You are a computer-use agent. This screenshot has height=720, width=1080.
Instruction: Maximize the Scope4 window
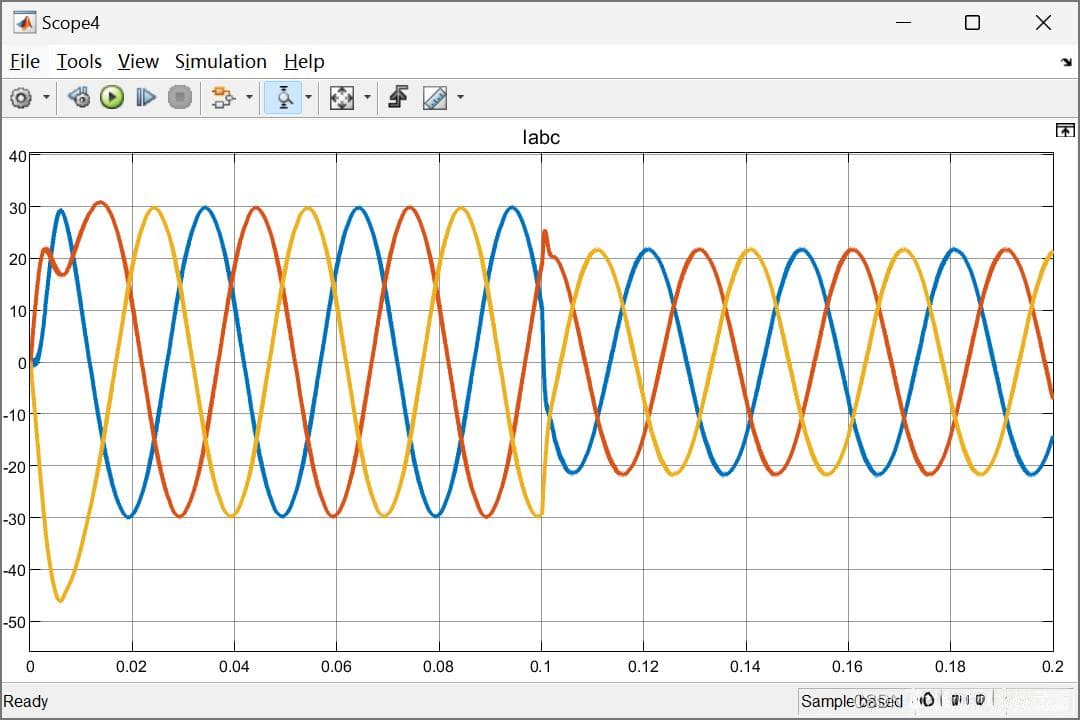973,23
